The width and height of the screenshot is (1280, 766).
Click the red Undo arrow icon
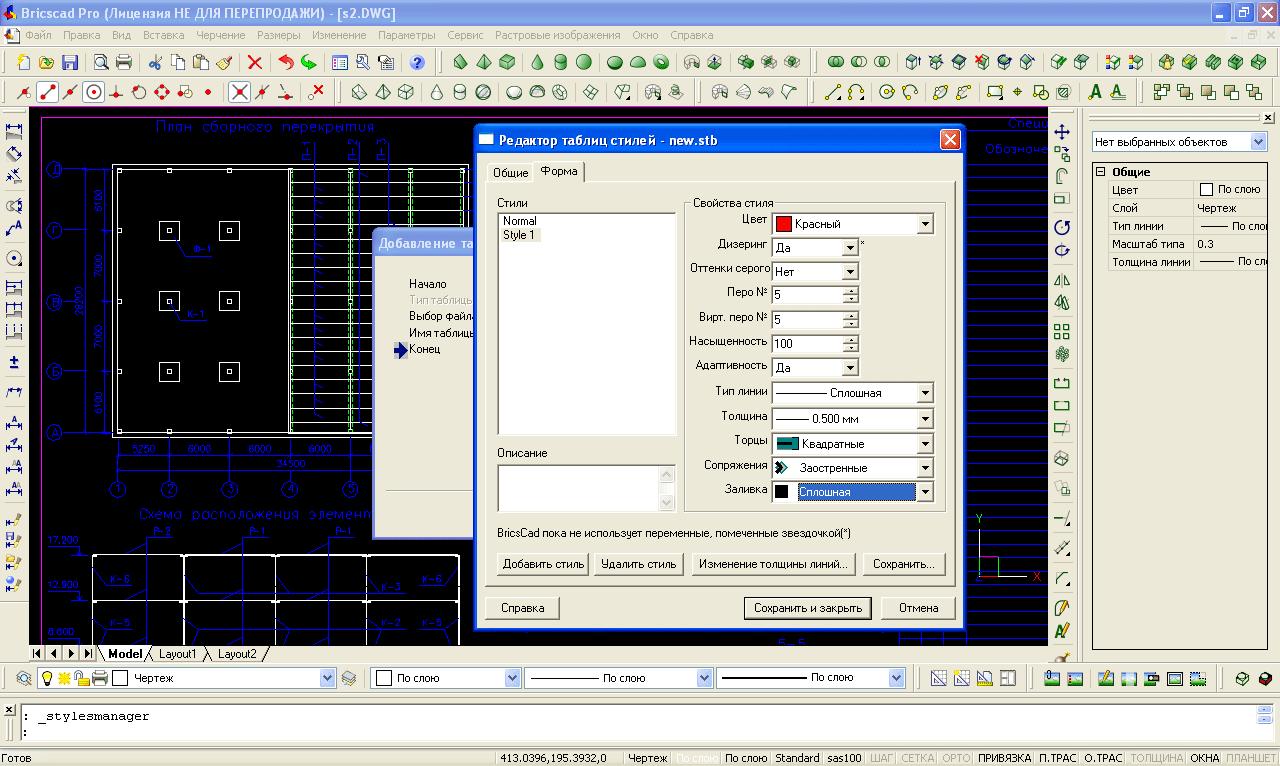pos(286,62)
